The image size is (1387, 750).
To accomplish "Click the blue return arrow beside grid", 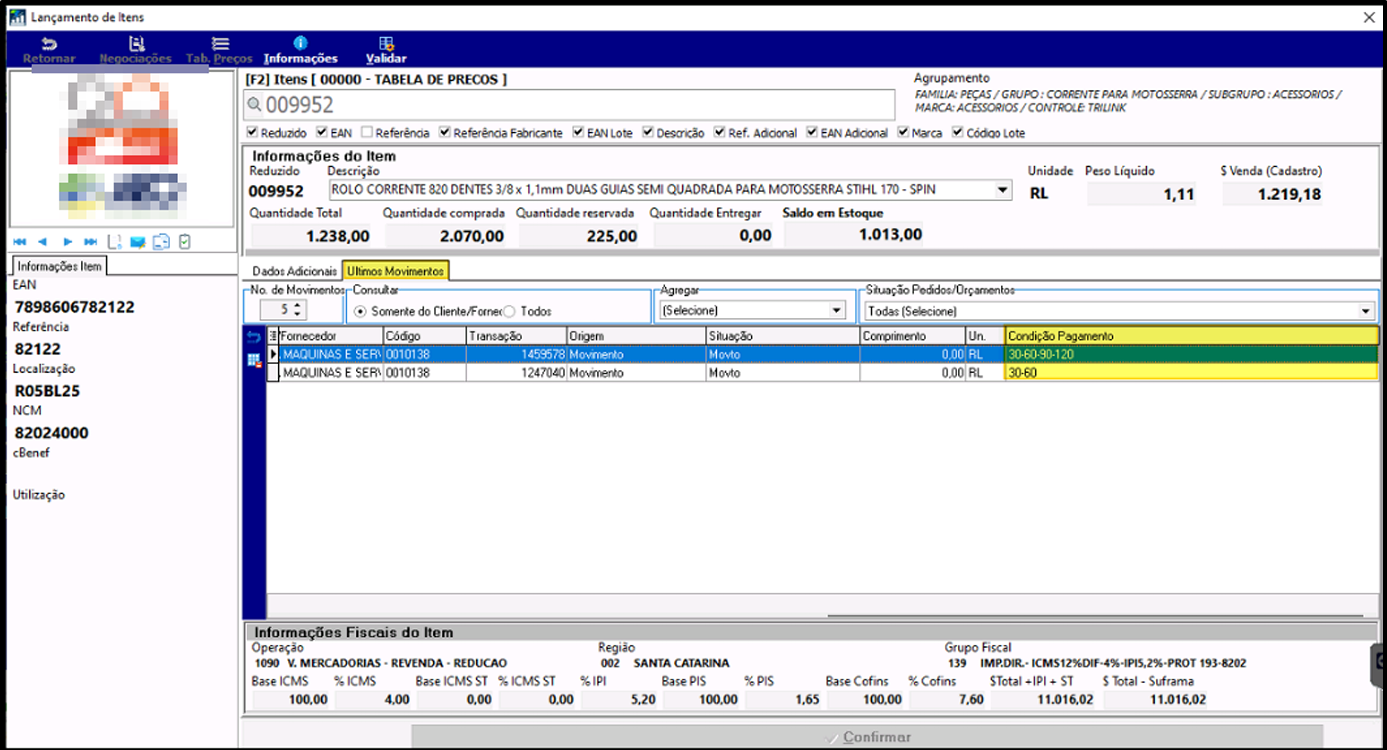I will (x=253, y=337).
